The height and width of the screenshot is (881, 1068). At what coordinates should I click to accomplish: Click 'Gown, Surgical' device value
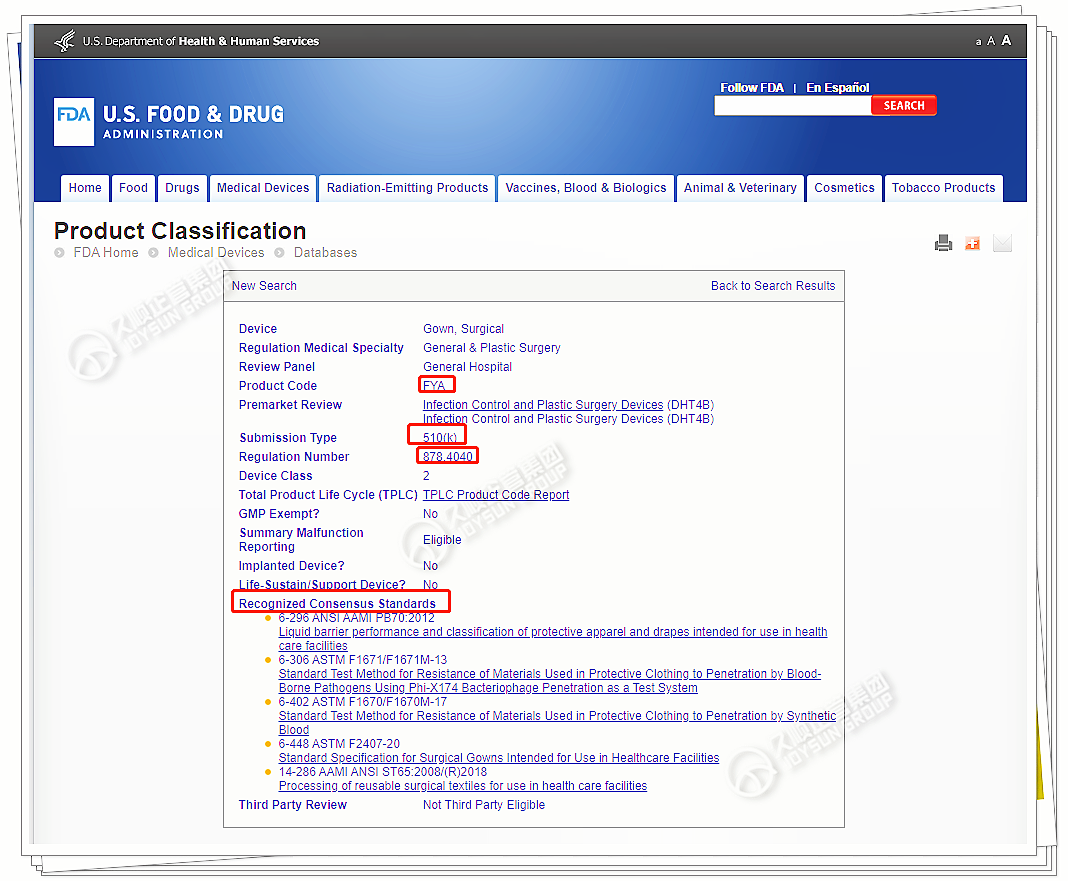pyautogui.click(x=463, y=329)
